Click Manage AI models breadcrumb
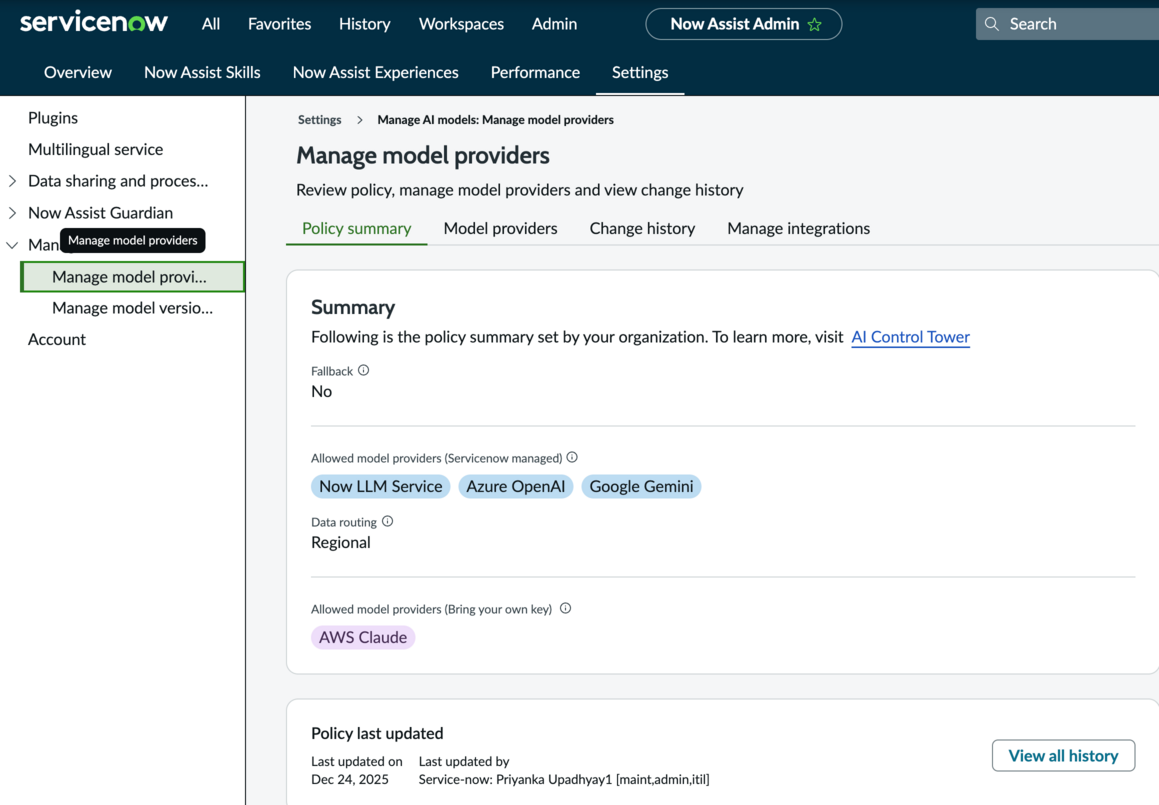This screenshot has height=805, width=1159. pyautogui.click(x=495, y=120)
